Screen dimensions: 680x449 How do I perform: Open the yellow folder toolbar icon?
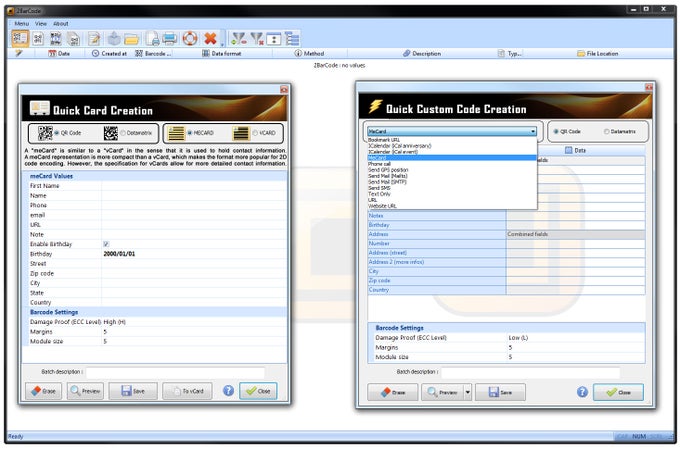click(x=131, y=39)
